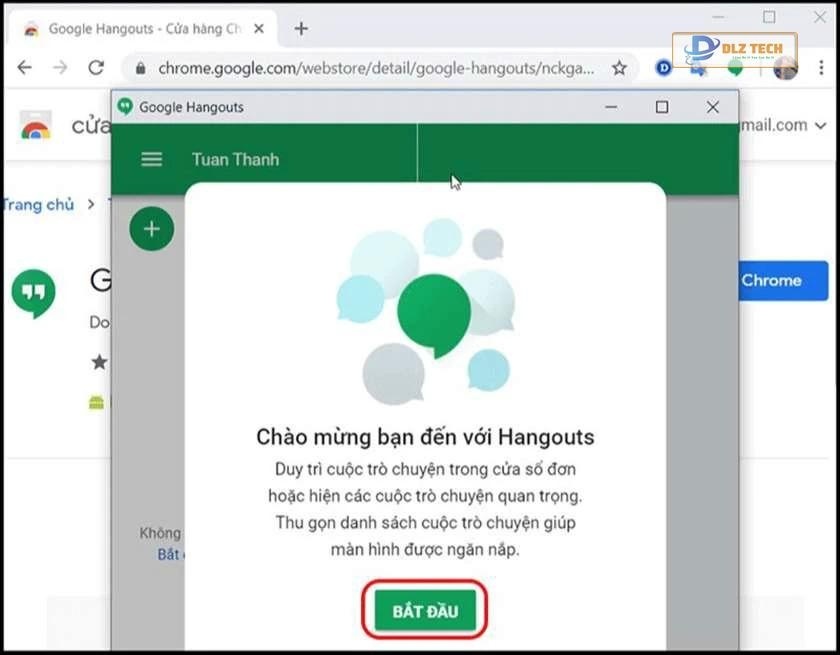Image resolution: width=840 pixels, height=655 pixels.
Task: Click the Android icon on store page
Action: [x=96, y=403]
